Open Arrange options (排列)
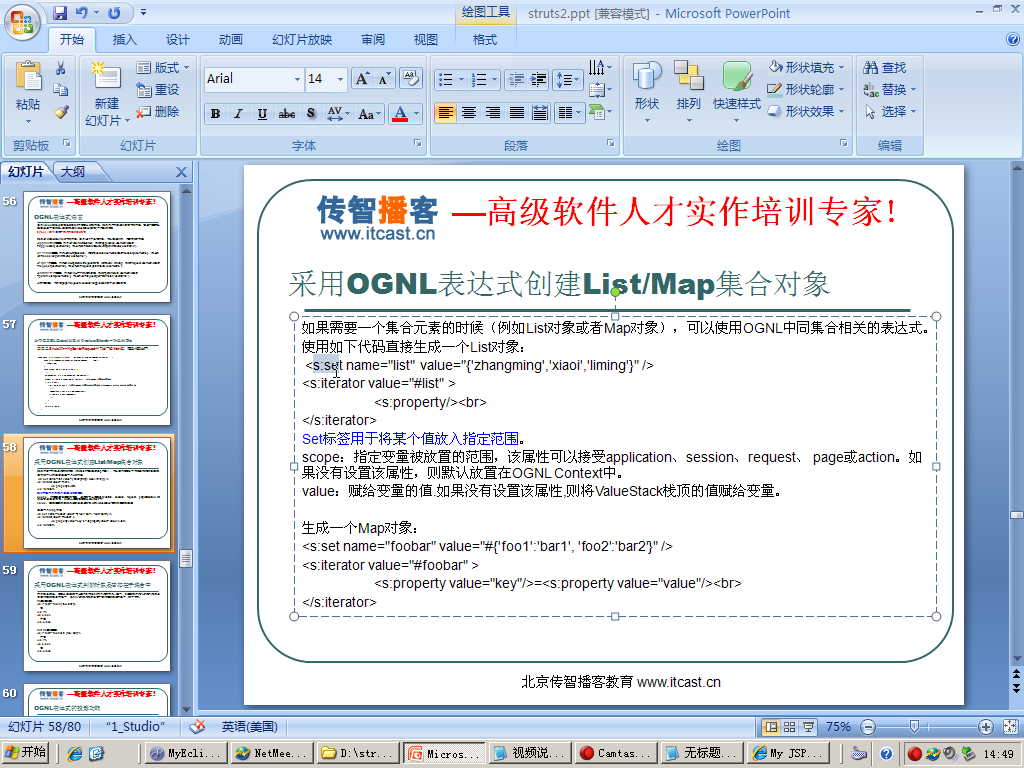 click(688, 92)
